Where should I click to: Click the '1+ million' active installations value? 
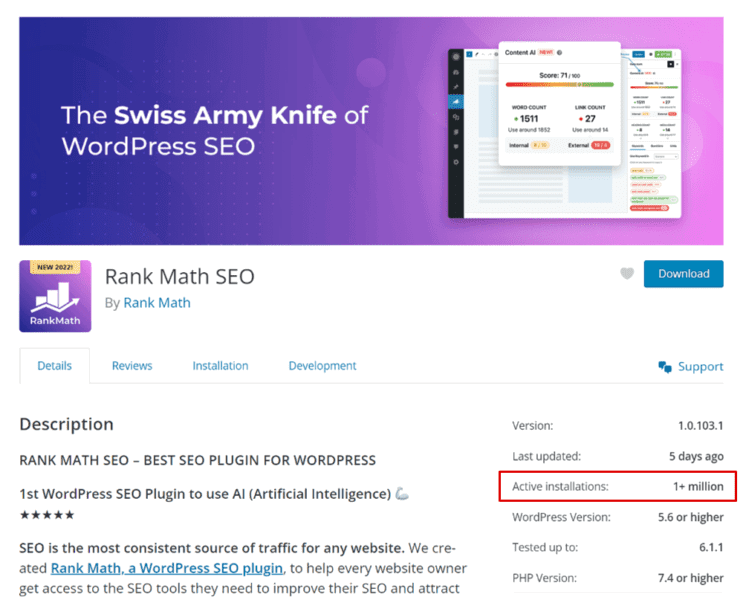(698, 486)
